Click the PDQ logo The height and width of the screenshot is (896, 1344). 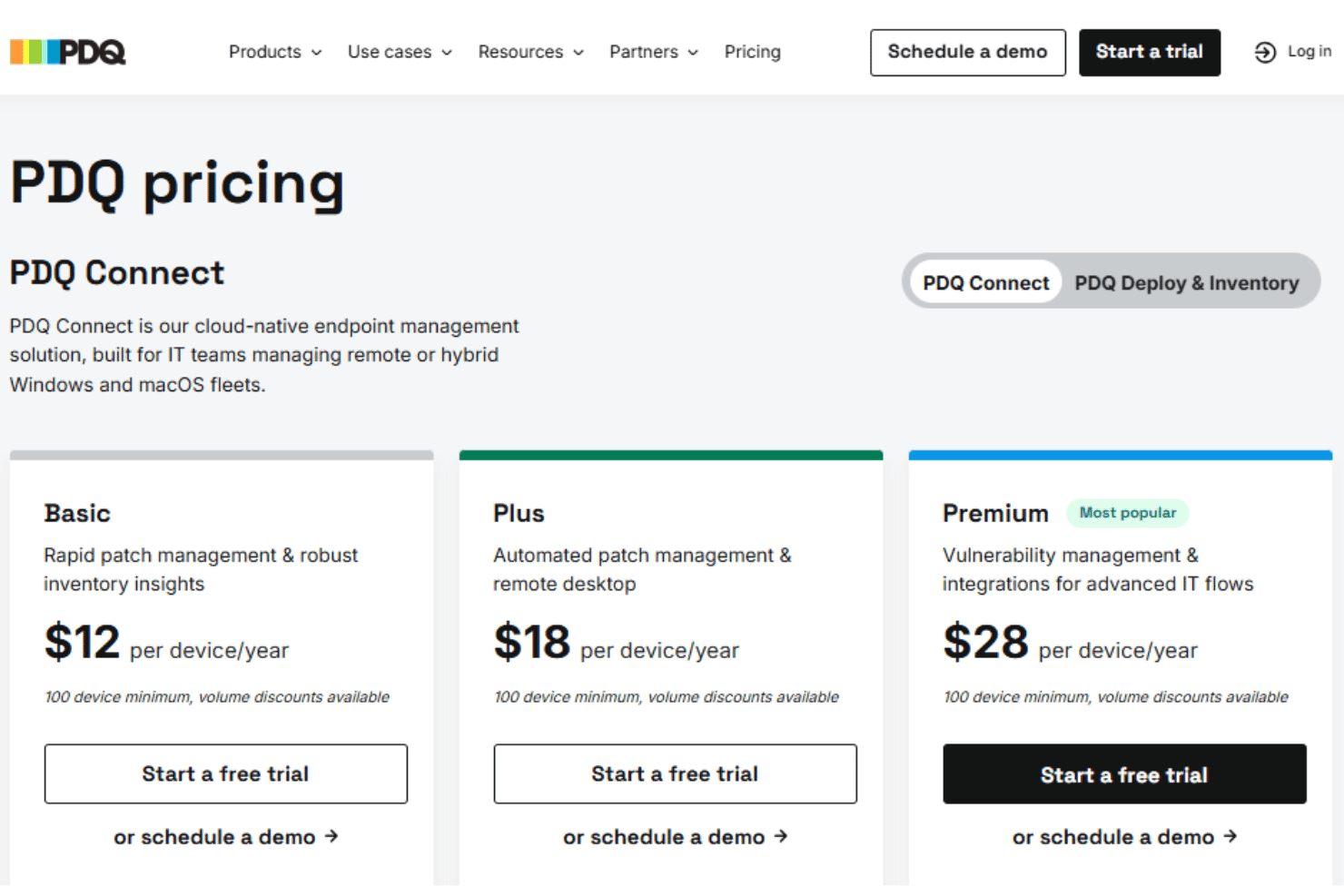click(x=68, y=52)
